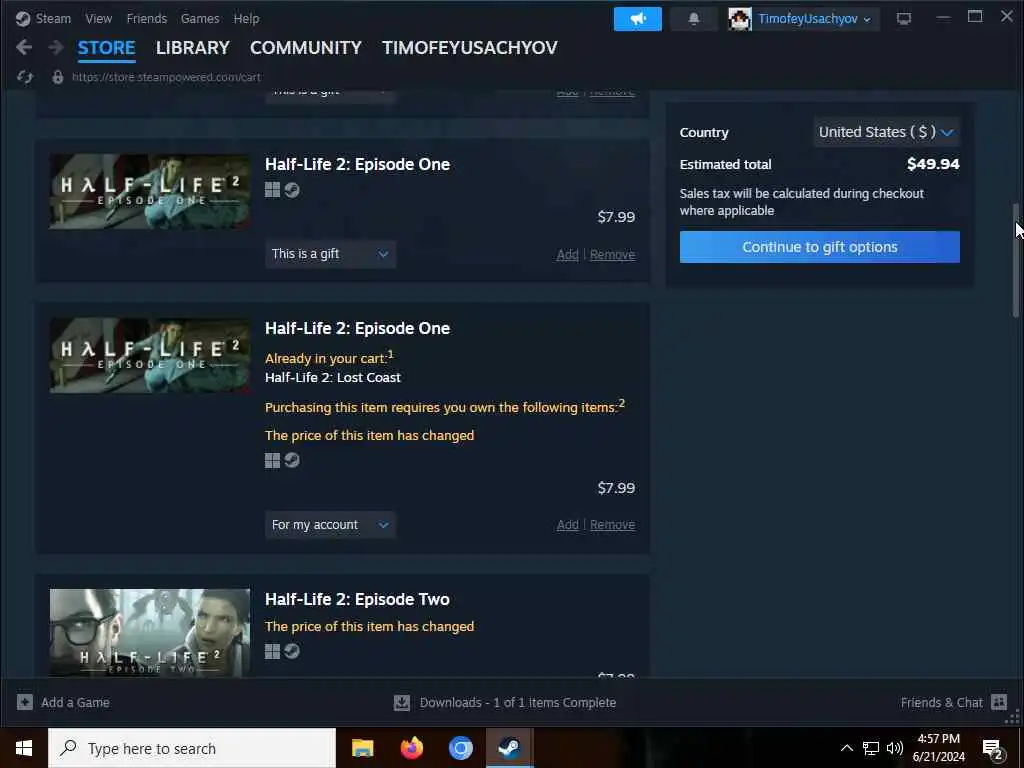This screenshot has height=768, width=1024.
Task: Launch Firefox from the taskbar
Action: (x=411, y=748)
